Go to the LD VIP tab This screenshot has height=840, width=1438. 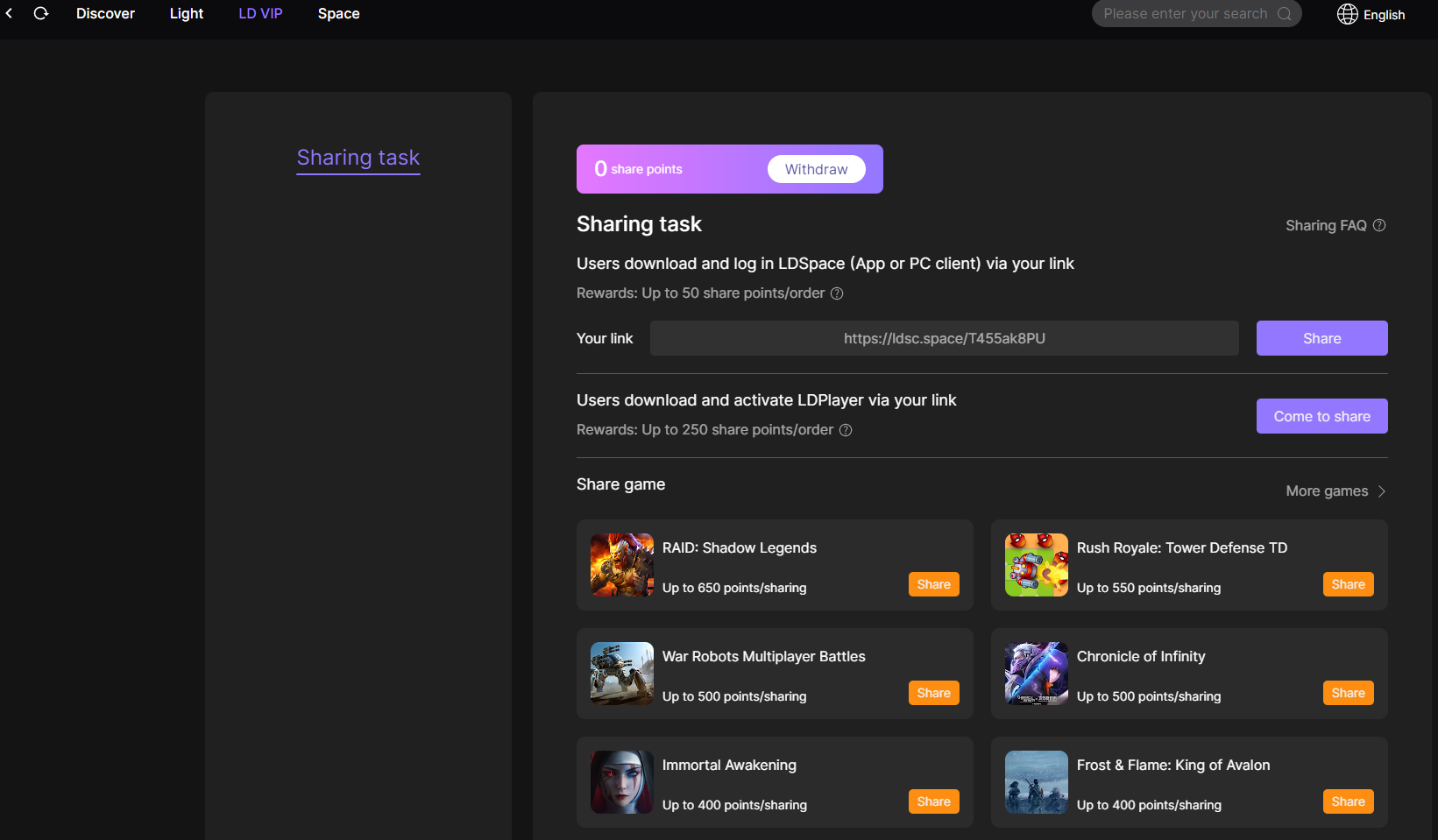(260, 13)
